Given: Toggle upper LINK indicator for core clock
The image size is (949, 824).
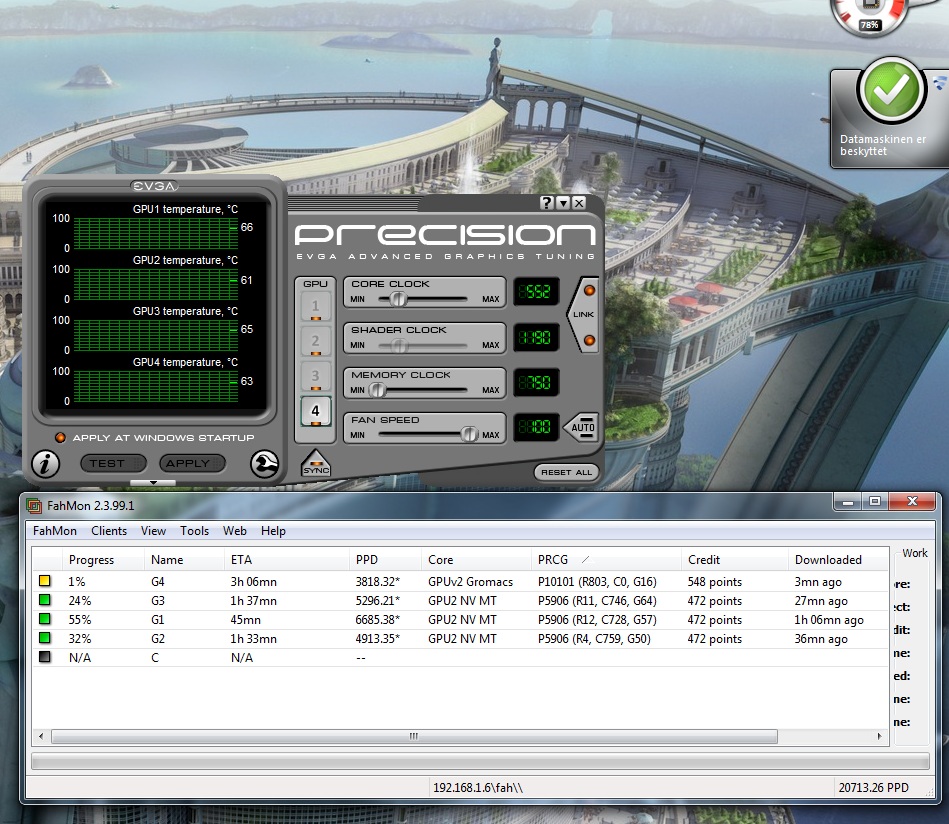Looking at the screenshot, I should point(589,291).
